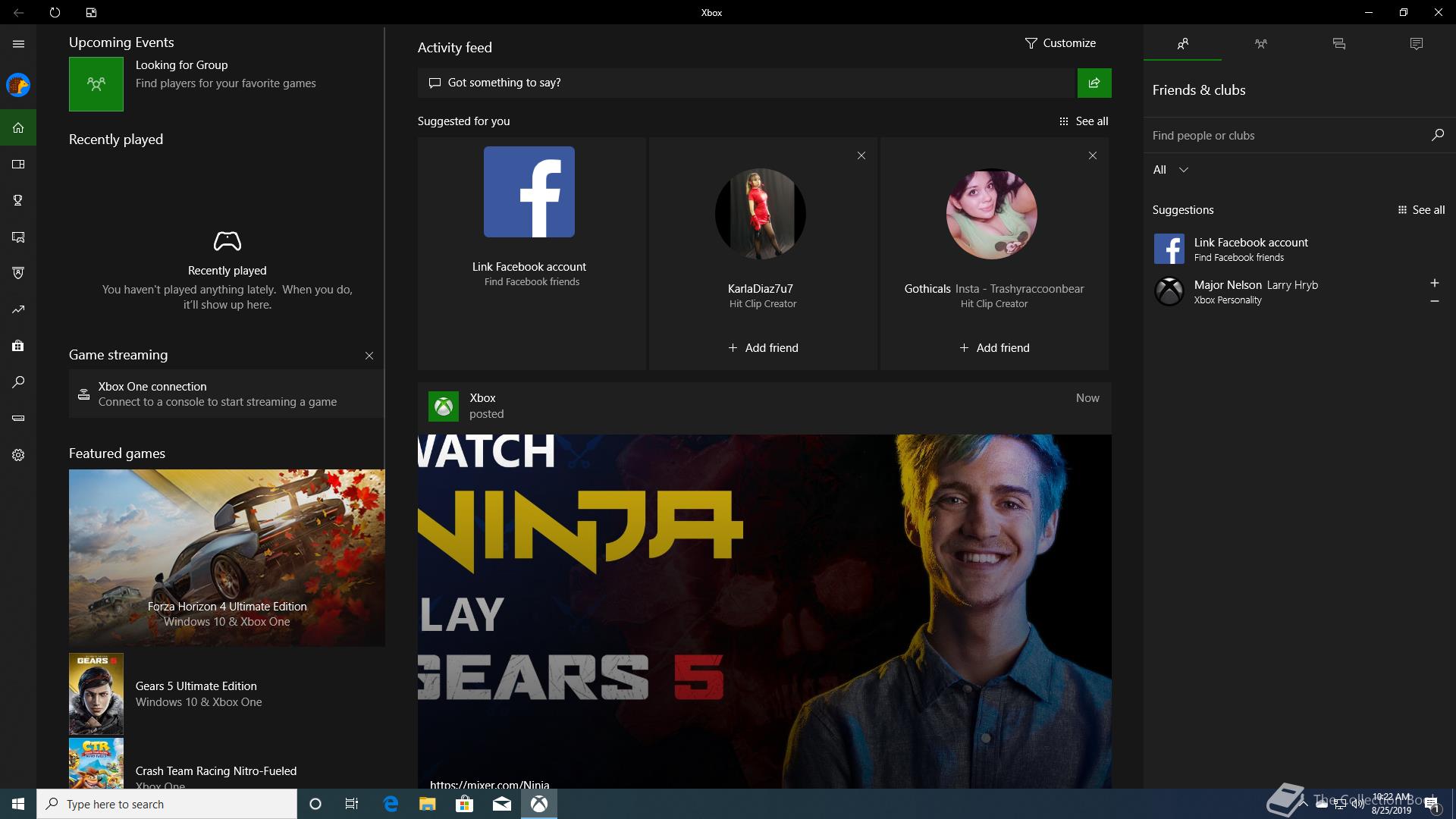
Task: Click the back arrow in title bar
Action: 18,12
